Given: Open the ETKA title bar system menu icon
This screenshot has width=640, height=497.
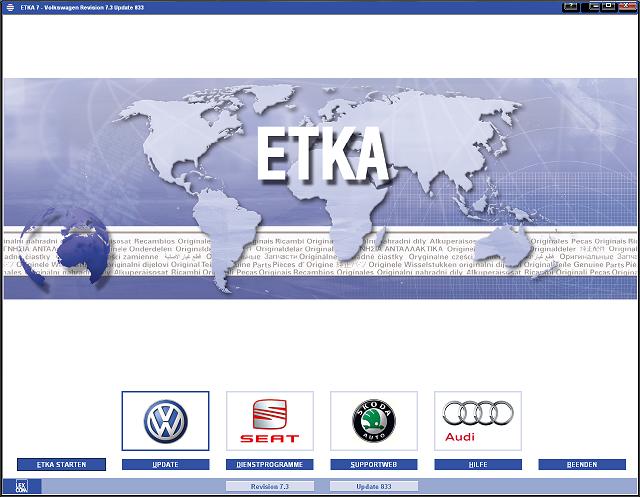Looking at the screenshot, I should [10, 7].
